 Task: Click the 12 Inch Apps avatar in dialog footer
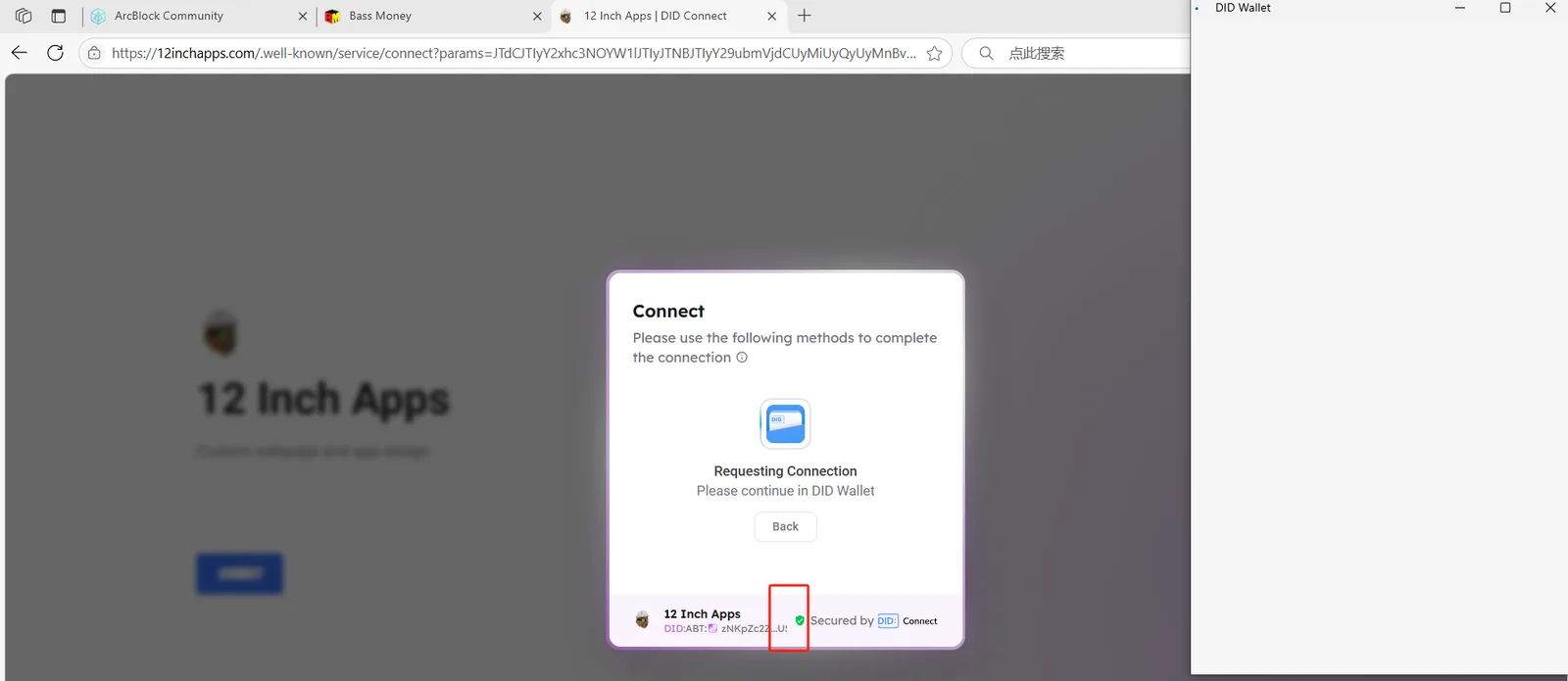(642, 620)
